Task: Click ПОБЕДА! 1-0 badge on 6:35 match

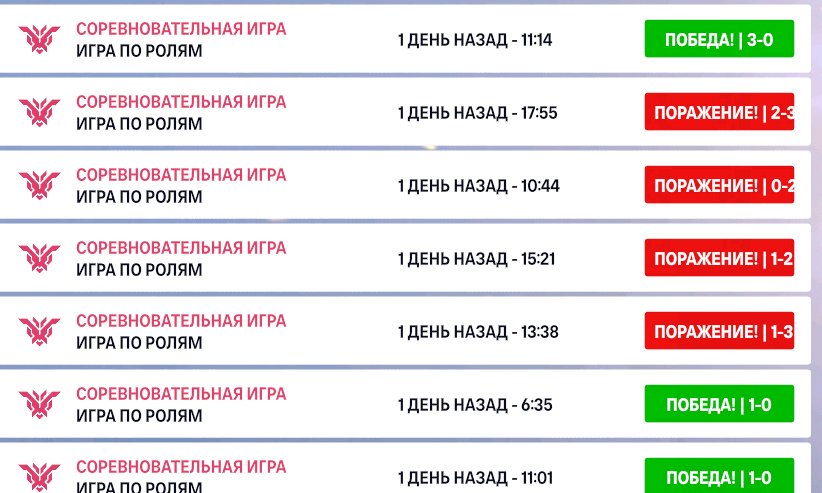Action: 719,404
